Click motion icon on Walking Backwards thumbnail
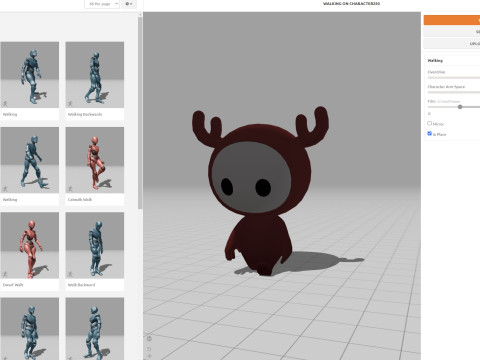 70,104
